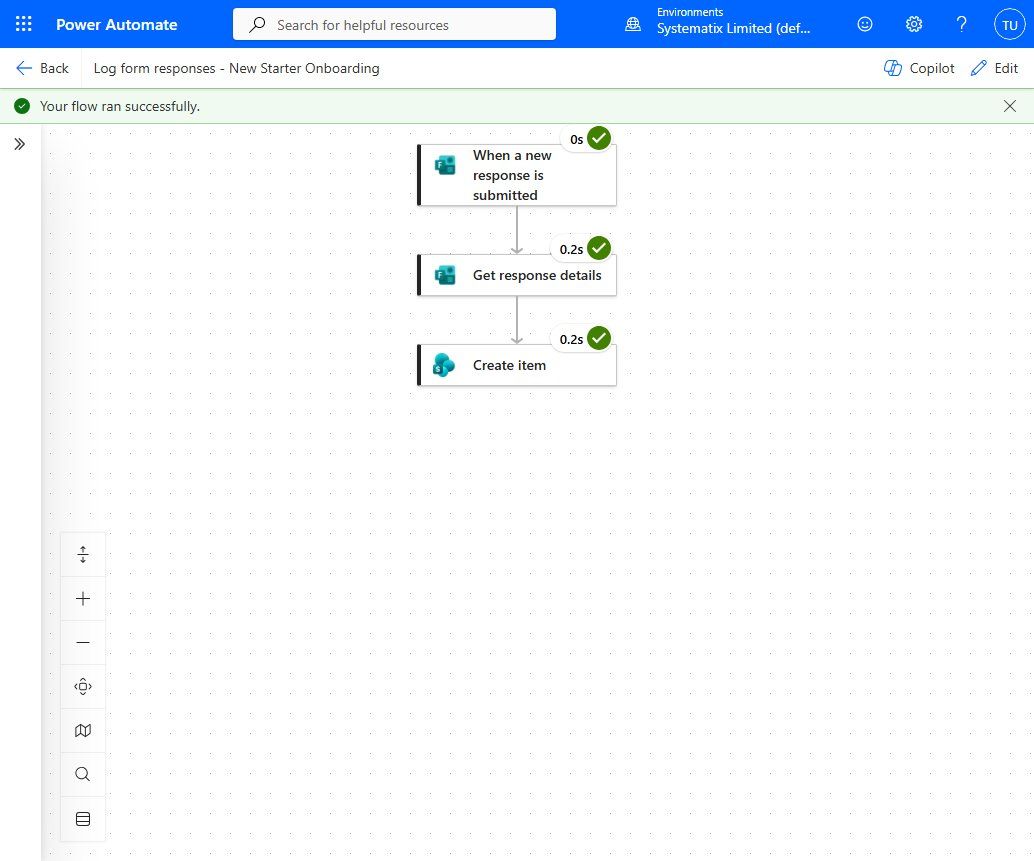Click the canvas search magnifier icon
Screen dimensions: 1034x861
click(83, 774)
